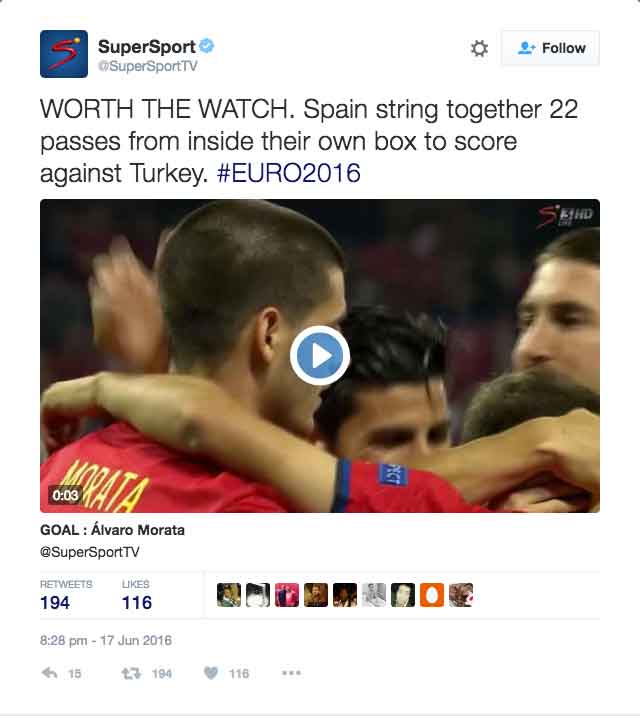View the 194 retweets list
This screenshot has height=716, width=640.
66,595
